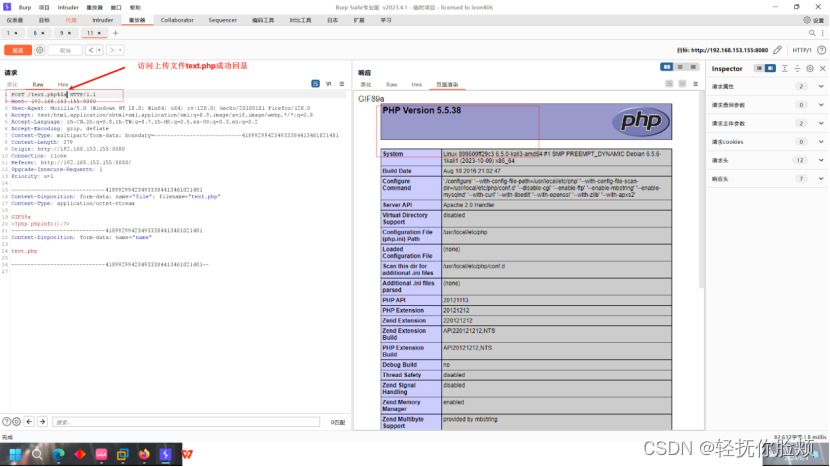Search Repeater tabs with magnifier icon

[812, 33]
